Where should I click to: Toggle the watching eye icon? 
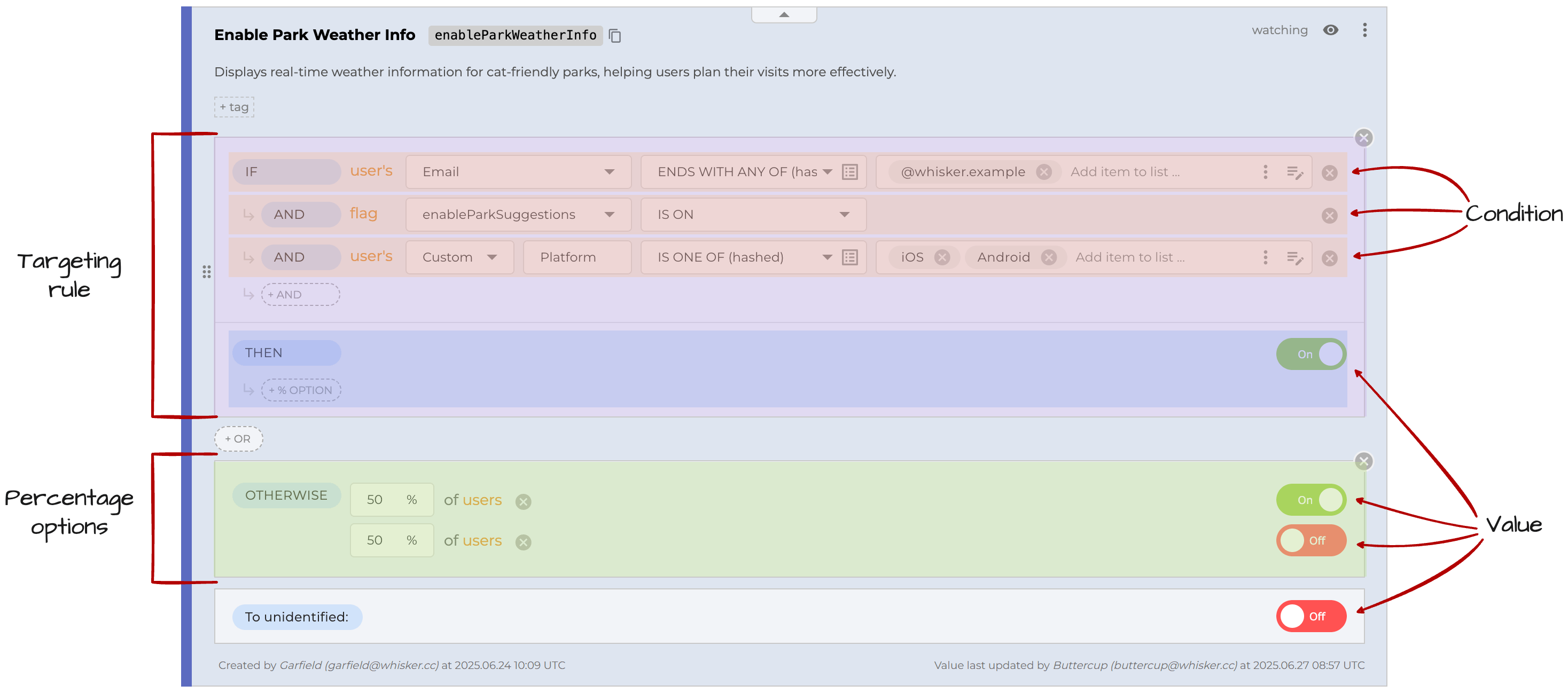click(x=1331, y=30)
